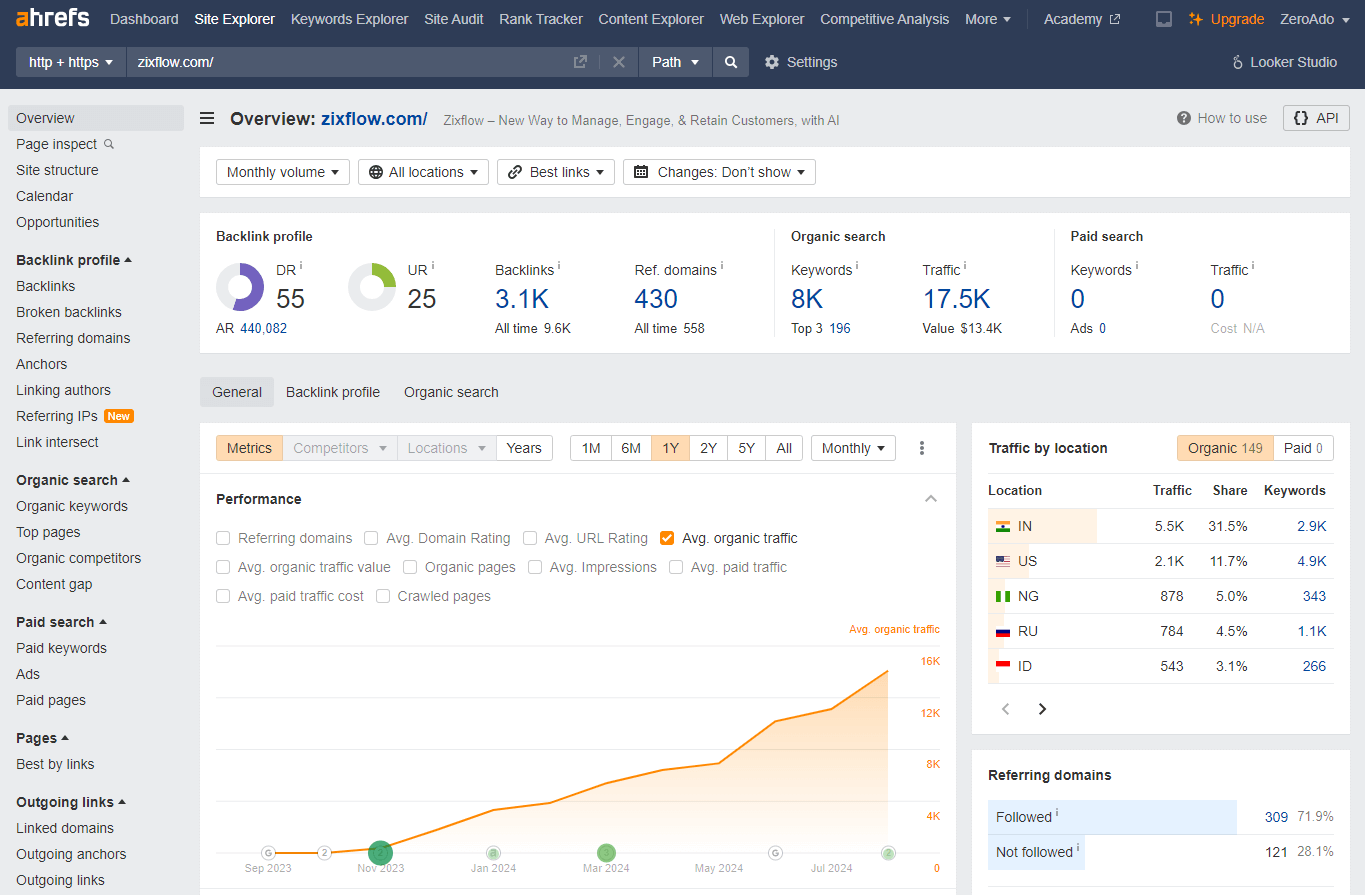Enable Avg. Domain Rating checkbox
Image resolution: width=1365 pixels, height=895 pixels.
point(371,538)
